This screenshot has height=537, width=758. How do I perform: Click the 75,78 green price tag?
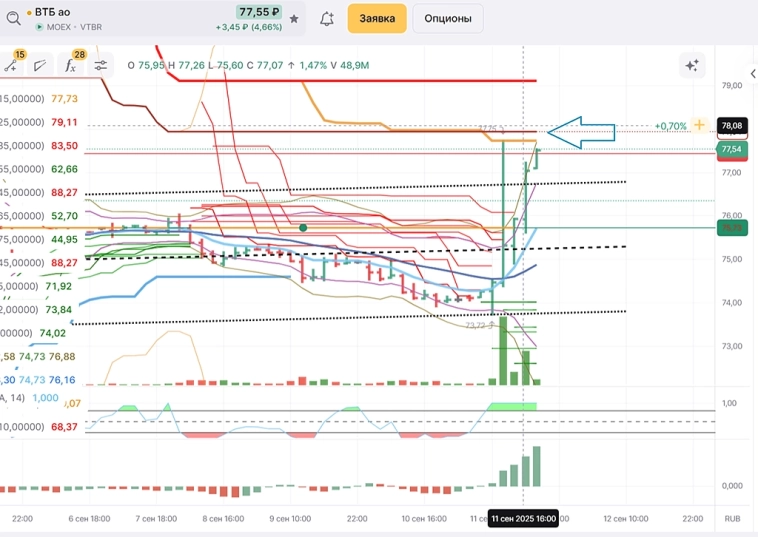(x=732, y=228)
